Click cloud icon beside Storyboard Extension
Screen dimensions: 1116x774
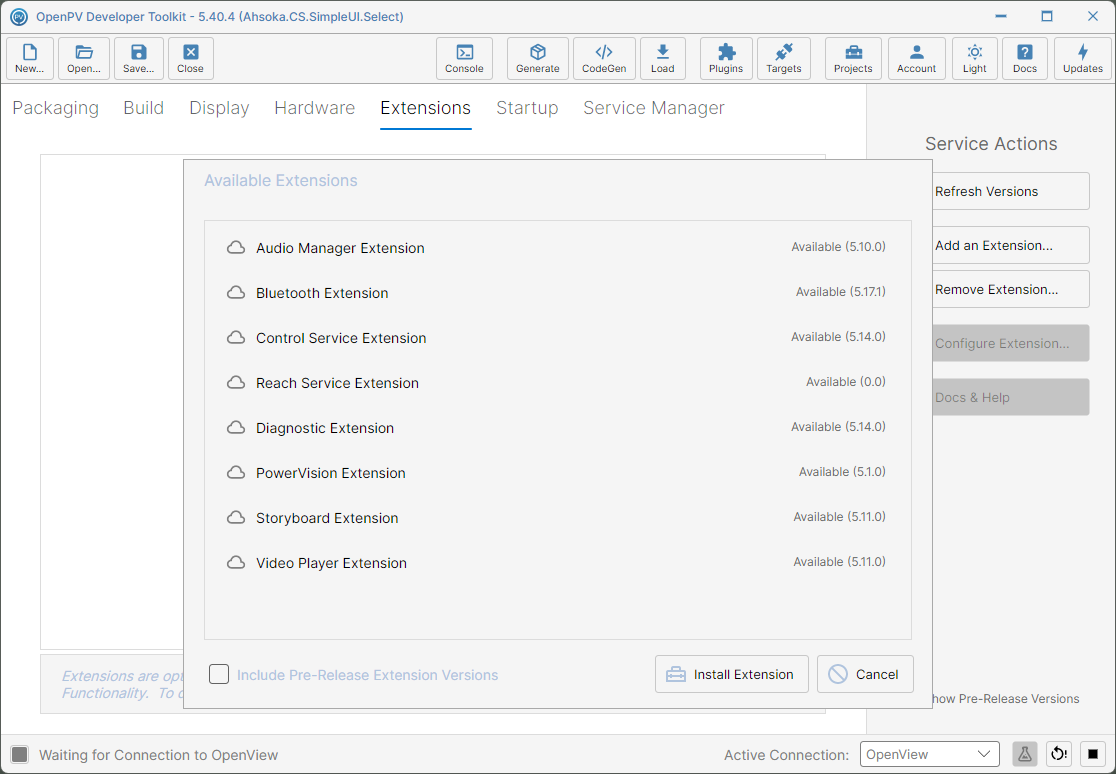click(x=236, y=518)
